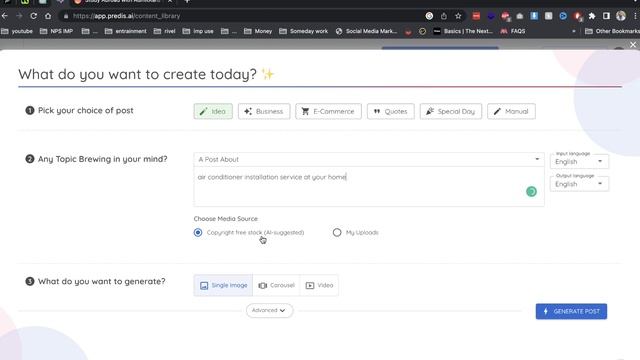
Task: Click the red extension icon
Action: click(476, 16)
